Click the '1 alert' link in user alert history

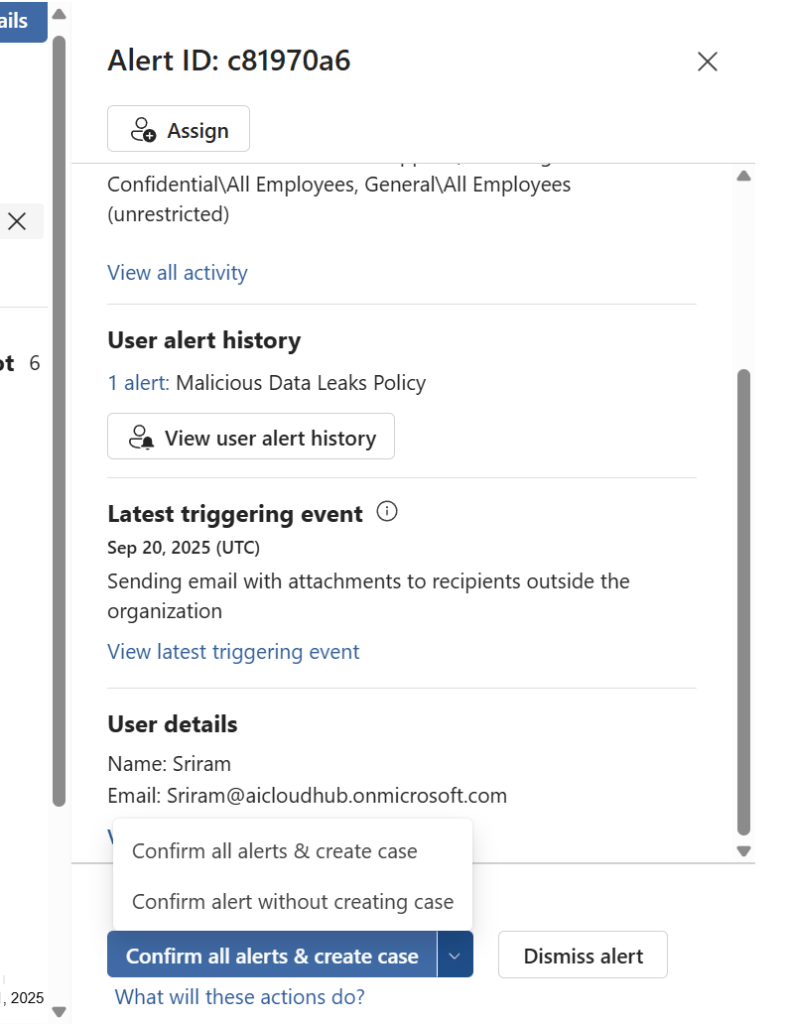(x=138, y=383)
